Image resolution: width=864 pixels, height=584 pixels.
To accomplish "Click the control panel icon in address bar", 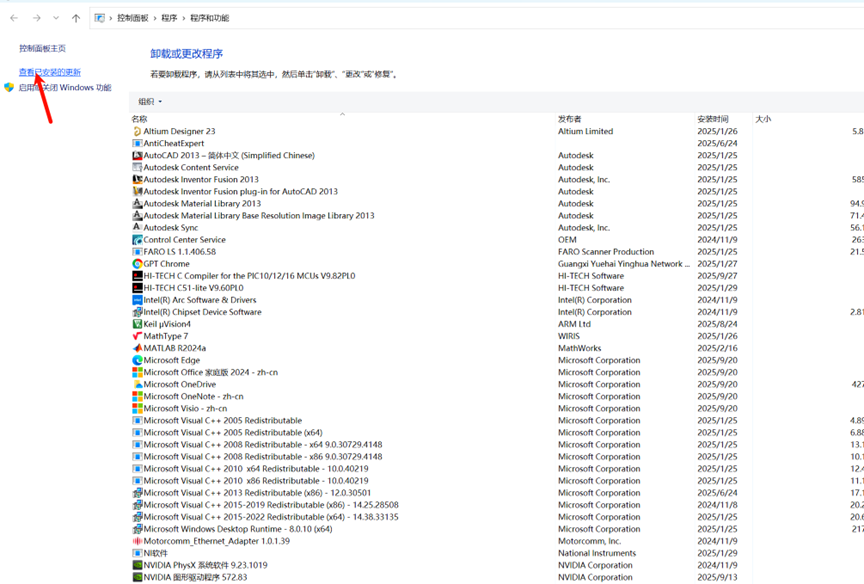I will (99, 18).
